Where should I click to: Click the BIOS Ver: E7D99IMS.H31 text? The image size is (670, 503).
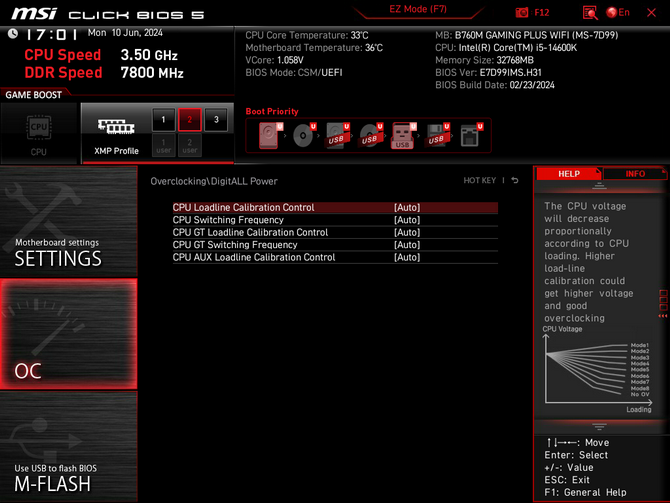point(488,73)
